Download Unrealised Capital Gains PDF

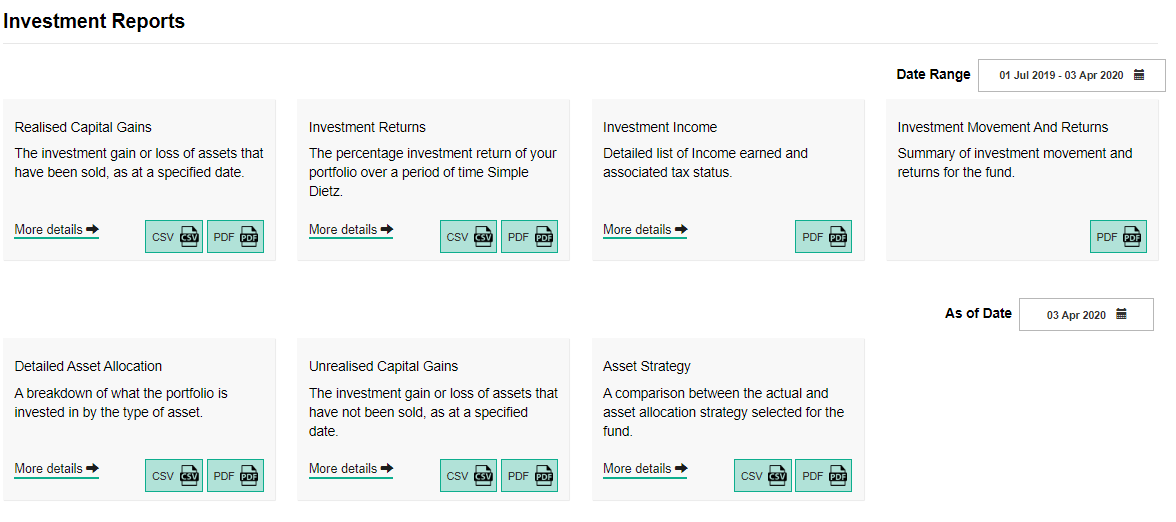coord(530,476)
